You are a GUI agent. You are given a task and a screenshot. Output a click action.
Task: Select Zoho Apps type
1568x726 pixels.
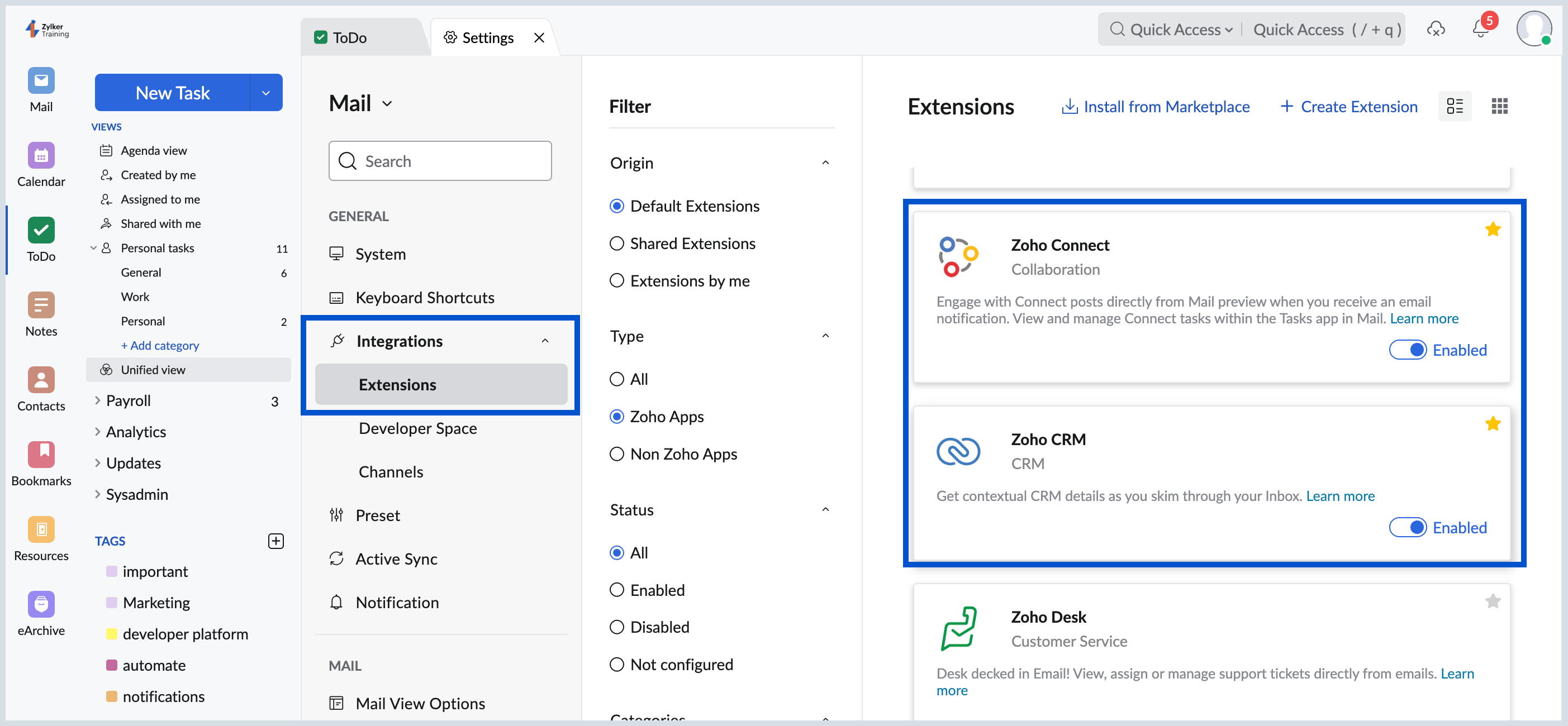coord(616,416)
